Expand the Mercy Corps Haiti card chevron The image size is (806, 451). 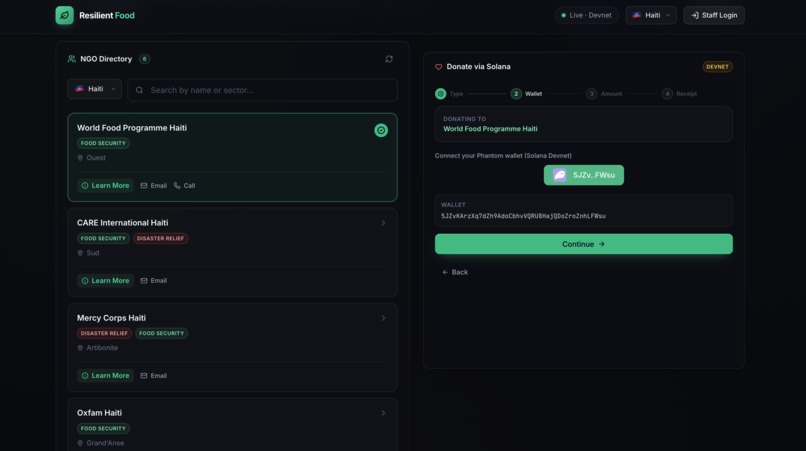383,318
